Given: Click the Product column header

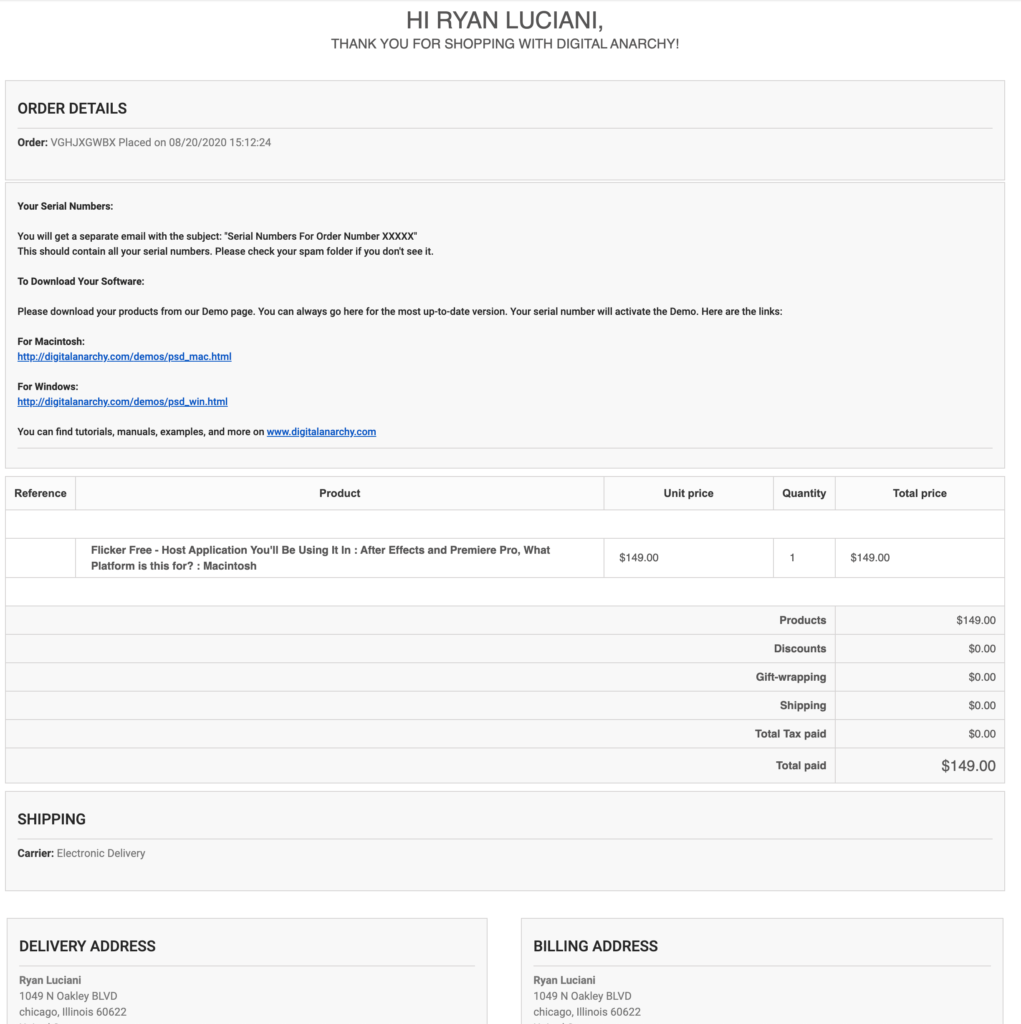Looking at the screenshot, I should click(339, 493).
